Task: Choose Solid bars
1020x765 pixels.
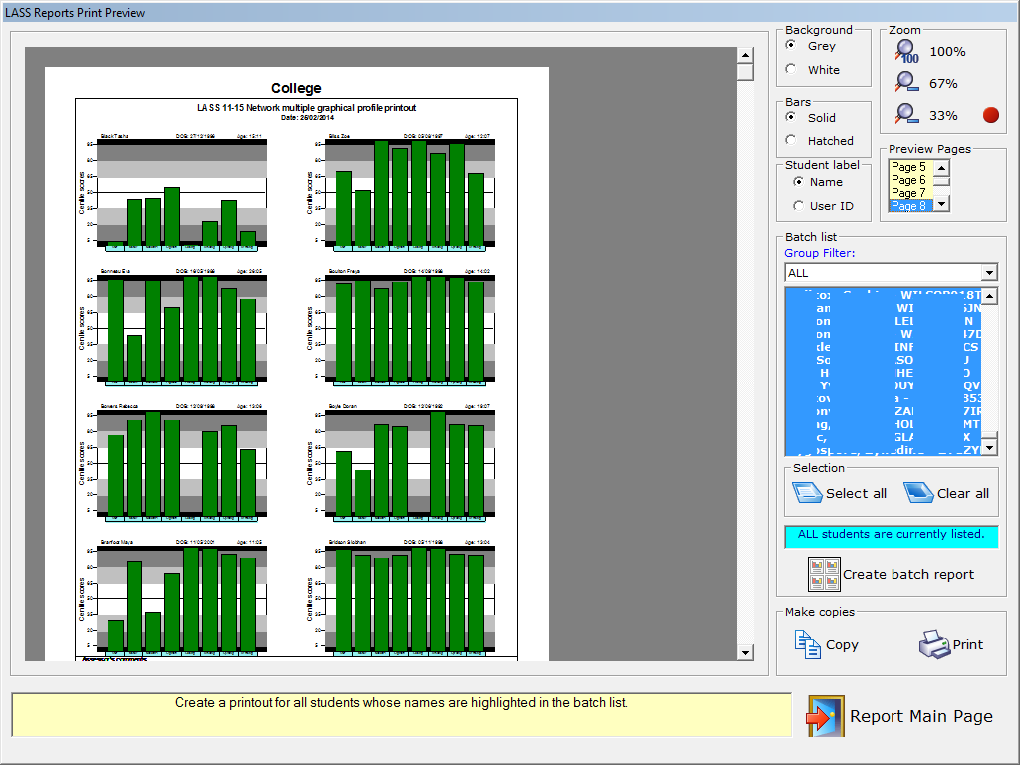Action: point(790,117)
